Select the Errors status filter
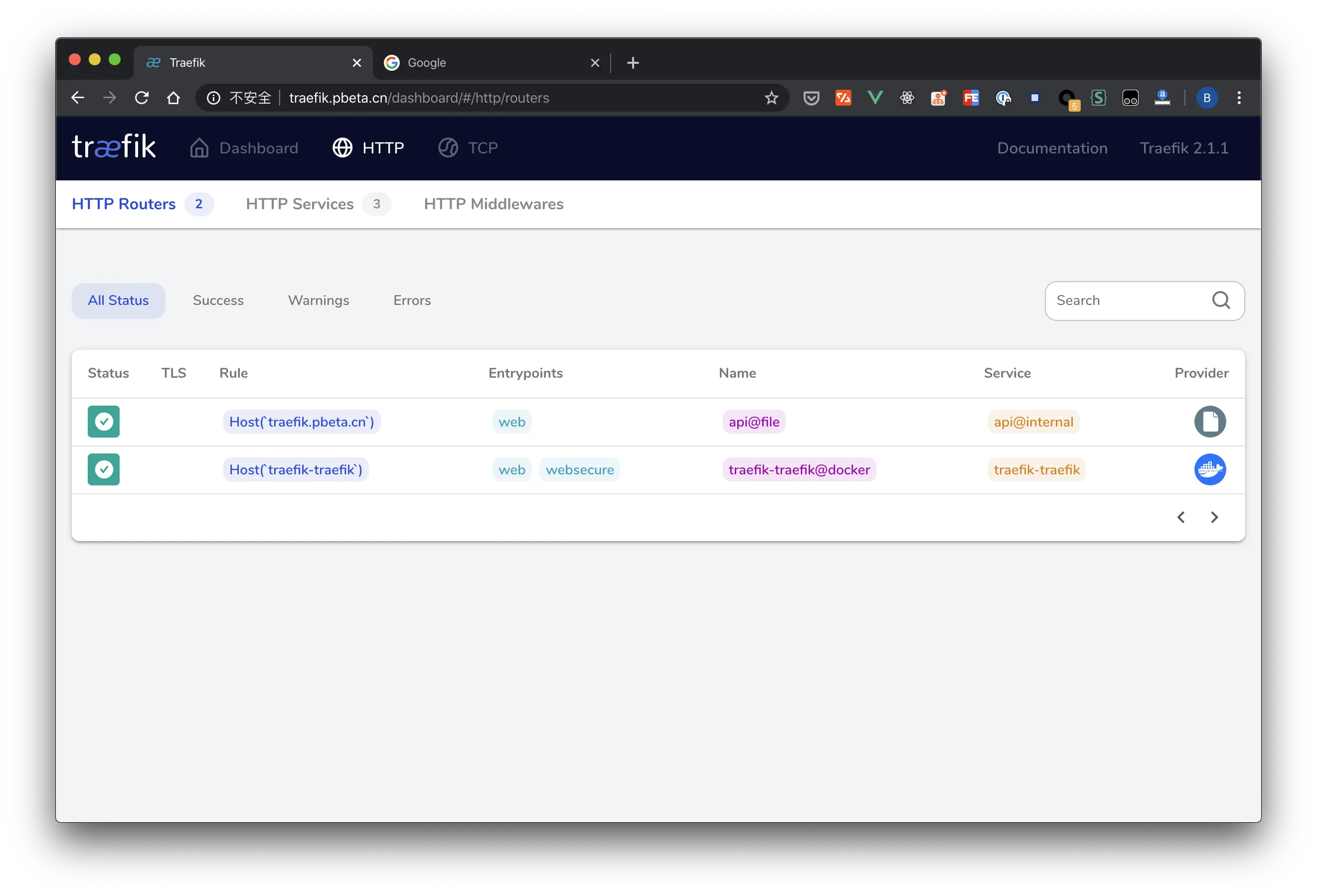1317x896 pixels. point(411,300)
